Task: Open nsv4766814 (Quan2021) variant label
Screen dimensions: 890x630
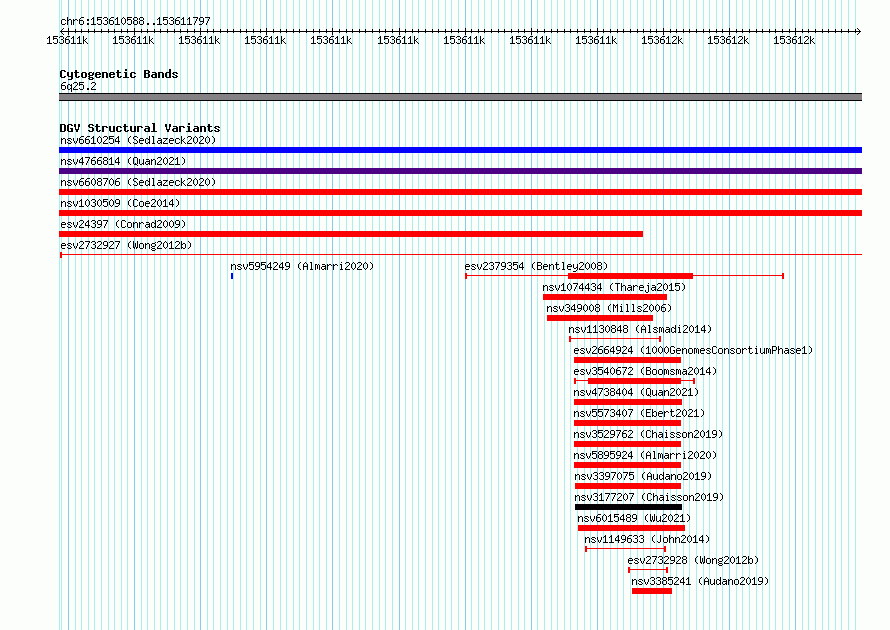Action: click(x=123, y=161)
